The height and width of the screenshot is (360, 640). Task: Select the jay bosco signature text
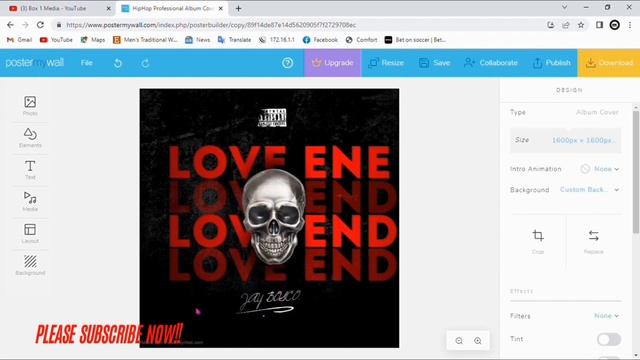269,302
